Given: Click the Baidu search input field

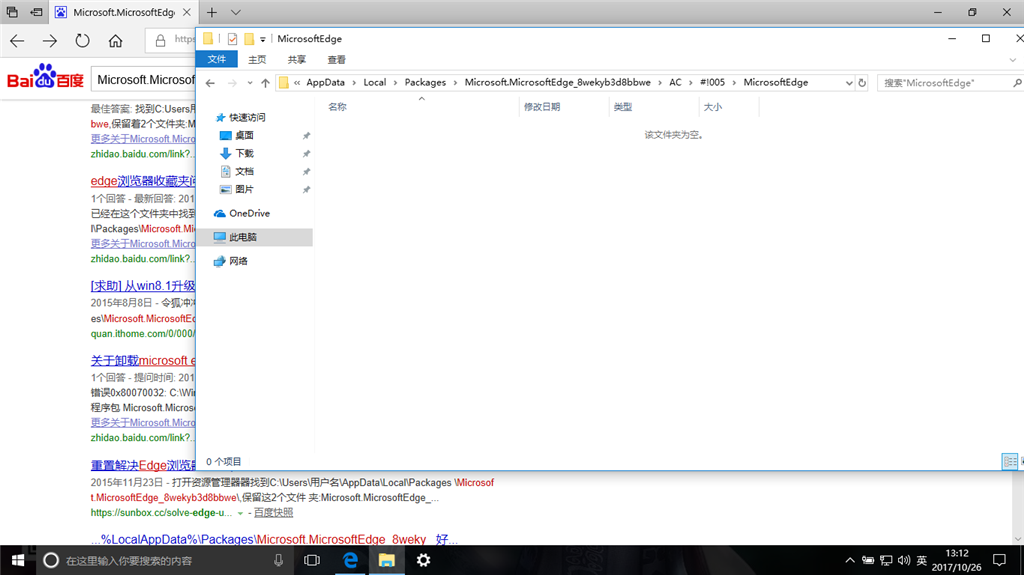Looking at the screenshot, I should (x=144, y=80).
